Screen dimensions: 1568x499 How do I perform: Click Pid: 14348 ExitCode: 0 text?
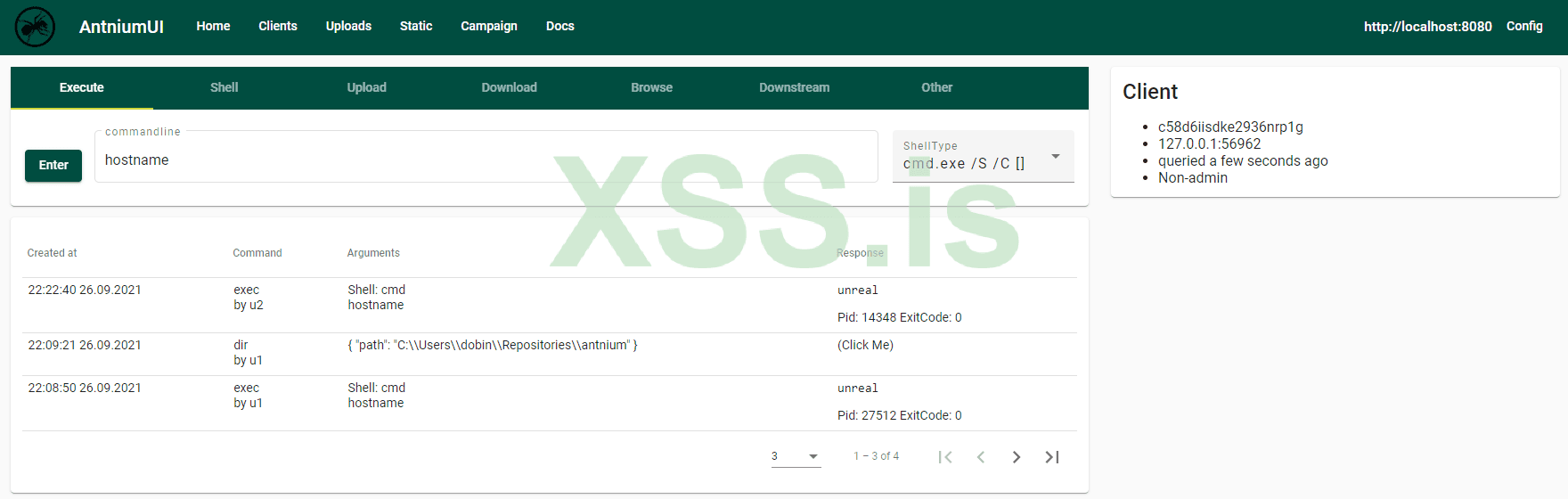tap(900, 317)
